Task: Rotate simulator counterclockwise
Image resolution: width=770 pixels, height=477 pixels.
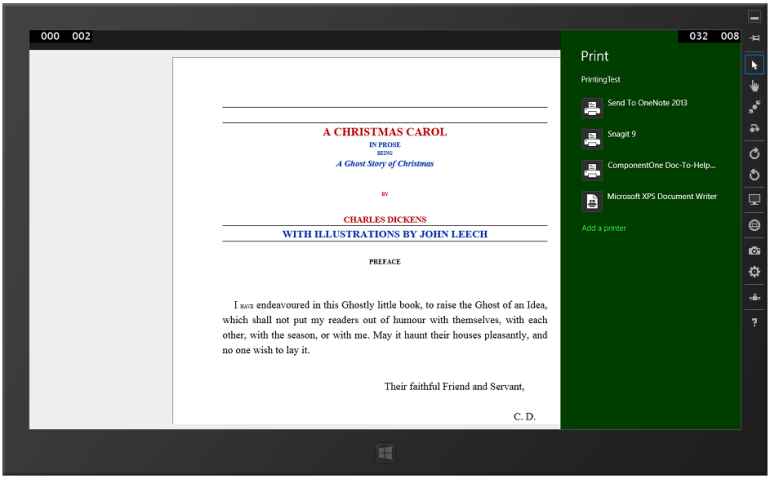Action: pyautogui.click(x=754, y=174)
